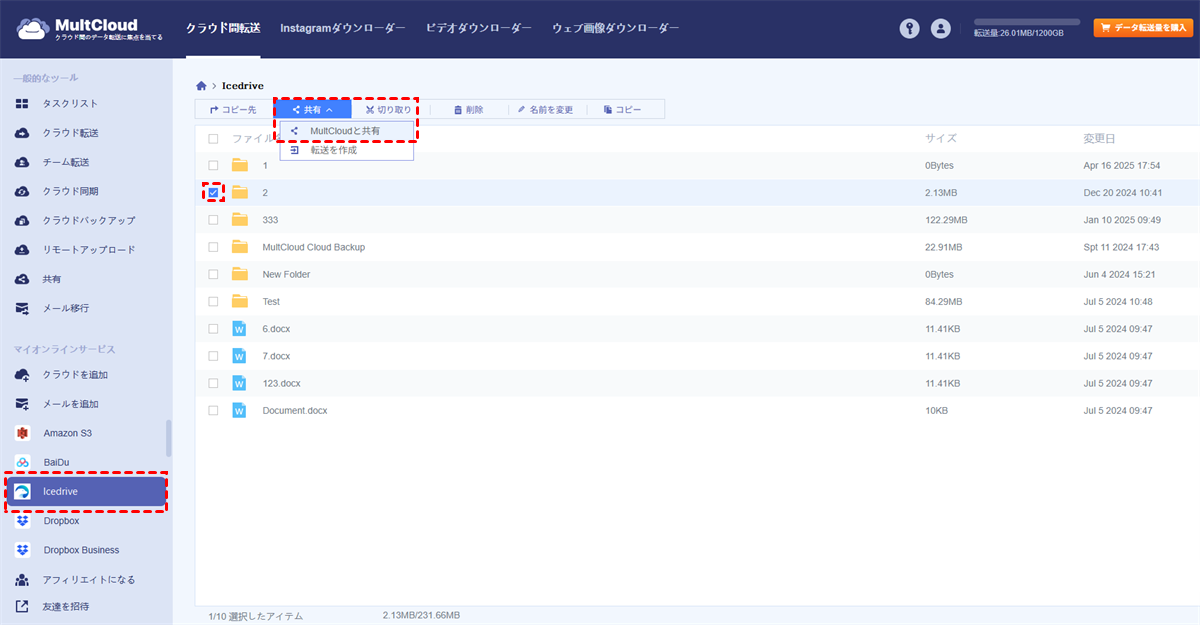The width and height of the screenshot is (1200, 625).
Task: Click the コピー先 toolbar button
Action: pos(233,110)
